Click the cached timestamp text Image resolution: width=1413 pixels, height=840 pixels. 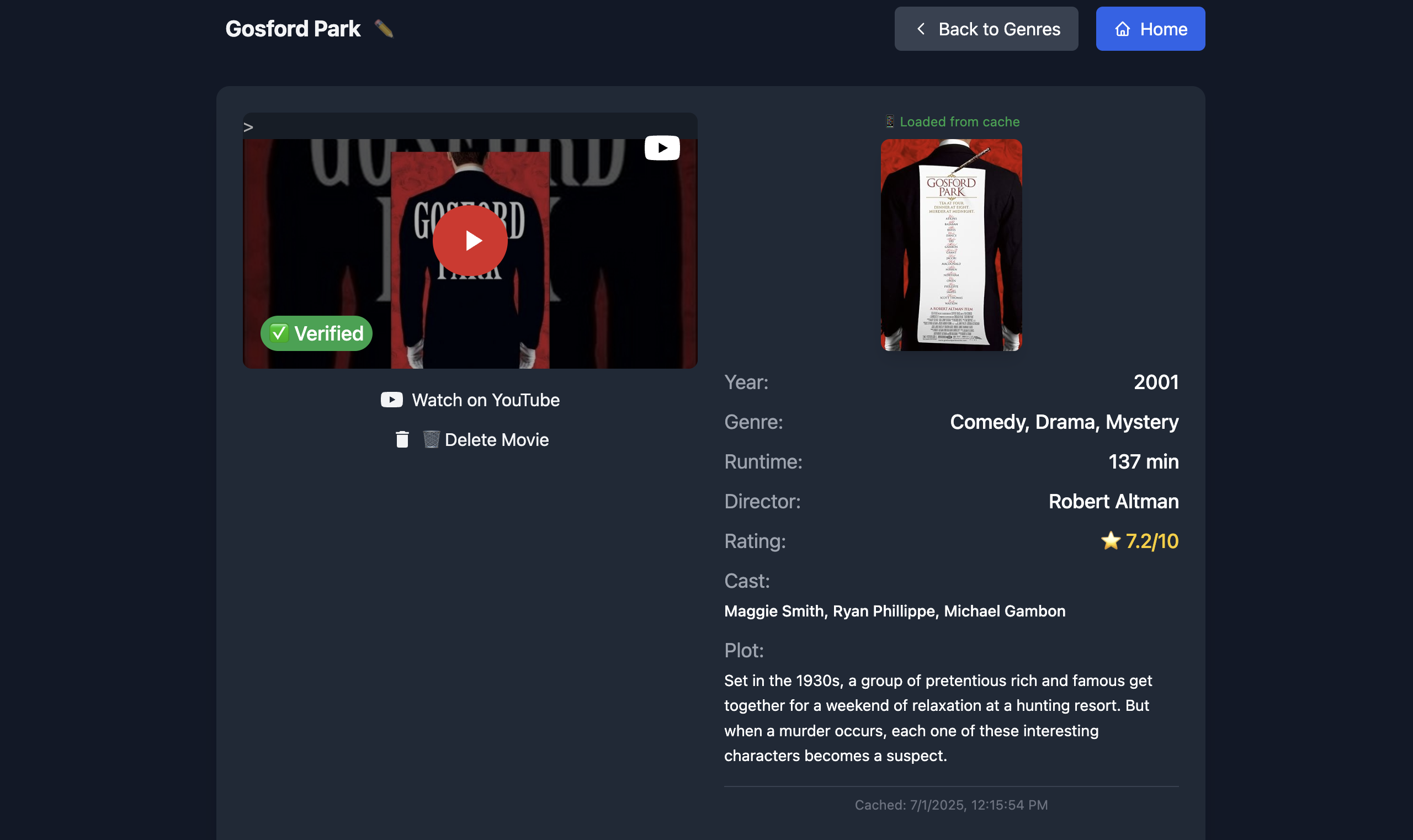(951, 805)
